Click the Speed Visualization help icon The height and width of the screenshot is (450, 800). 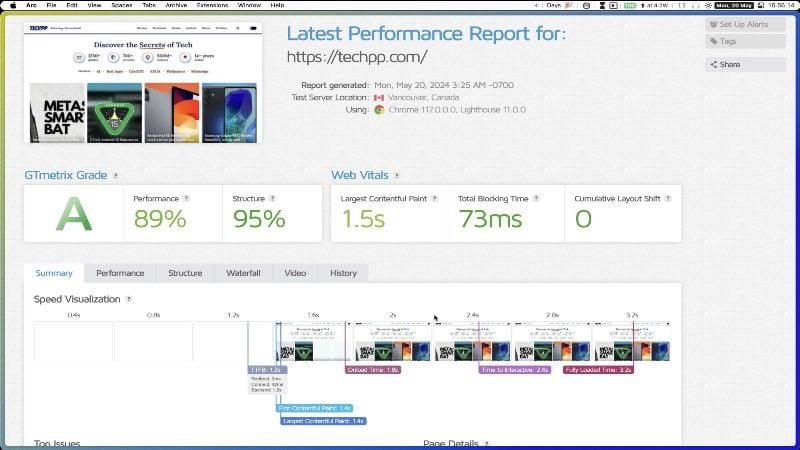coord(129,299)
